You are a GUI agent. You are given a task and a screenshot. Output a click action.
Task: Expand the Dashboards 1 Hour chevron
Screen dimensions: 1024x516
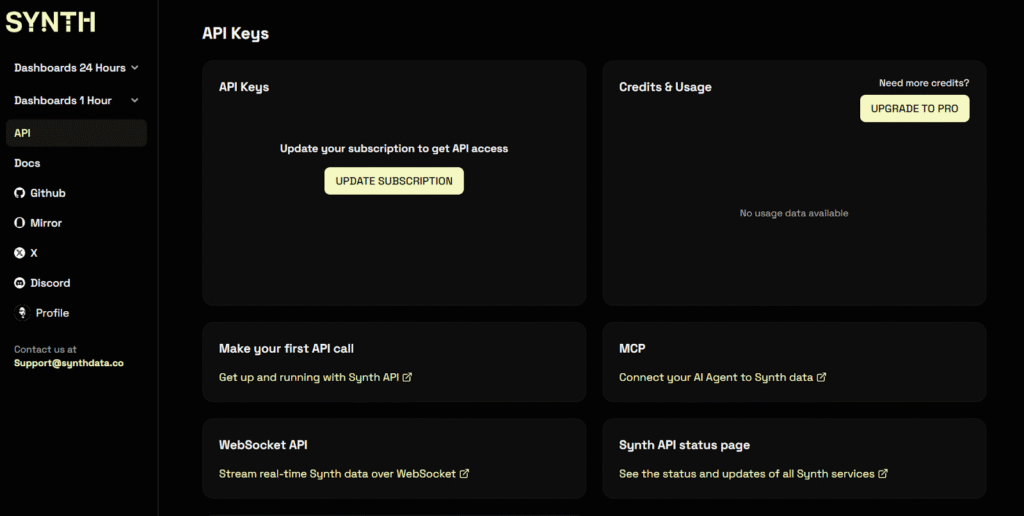click(x=135, y=100)
